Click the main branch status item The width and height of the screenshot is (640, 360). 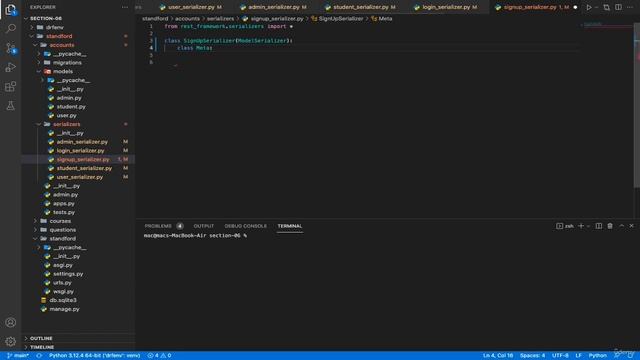pyautogui.click(x=18, y=356)
